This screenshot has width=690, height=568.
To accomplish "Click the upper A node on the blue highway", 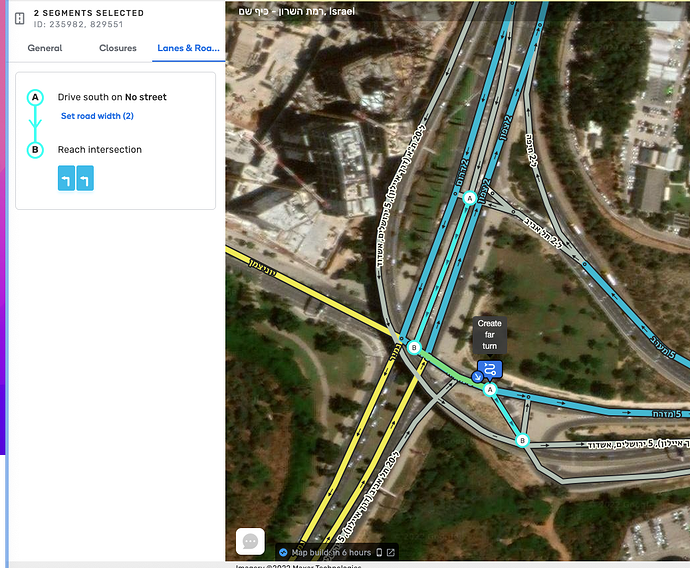I will (470, 198).
